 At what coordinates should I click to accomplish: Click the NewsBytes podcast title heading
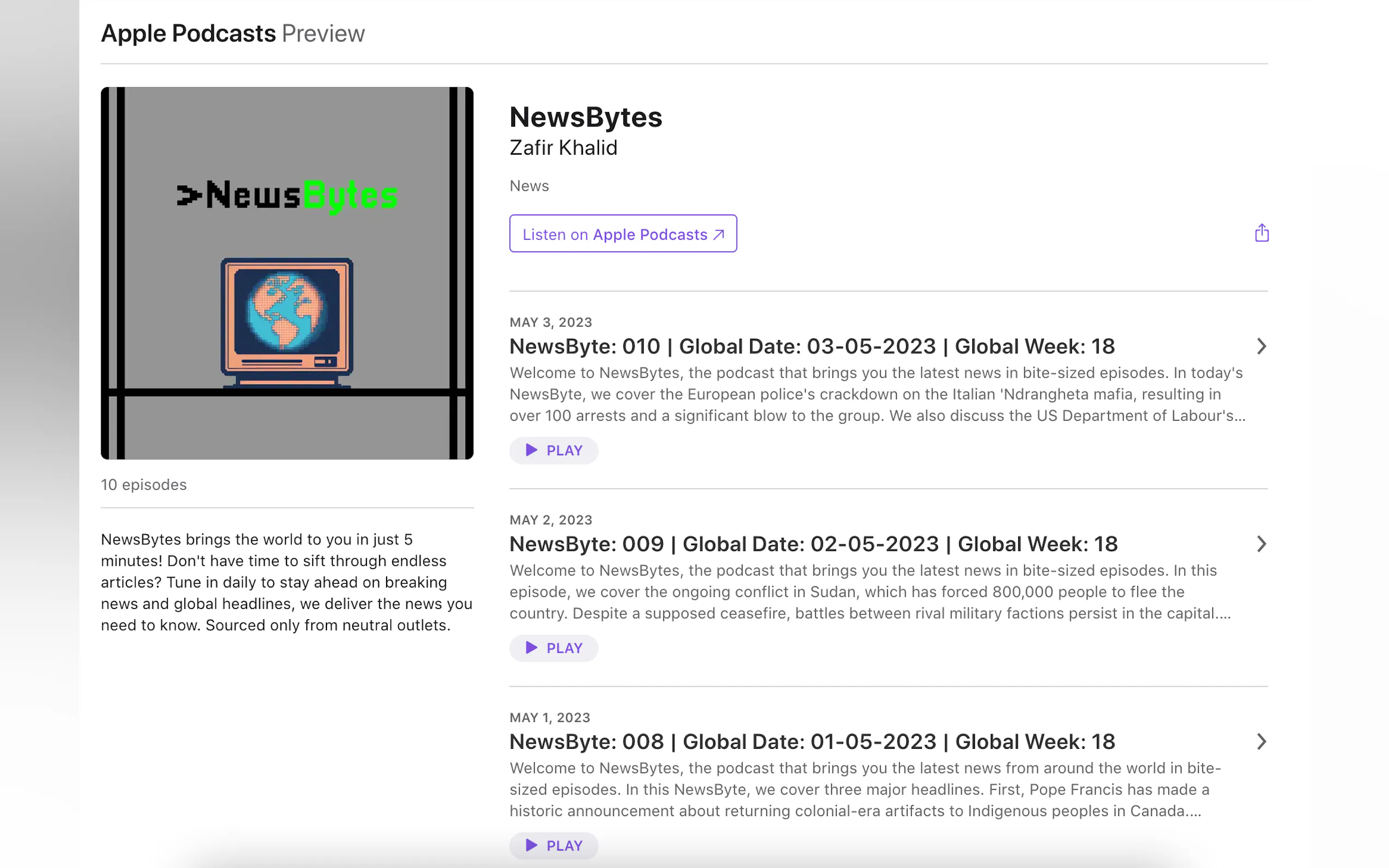[586, 117]
